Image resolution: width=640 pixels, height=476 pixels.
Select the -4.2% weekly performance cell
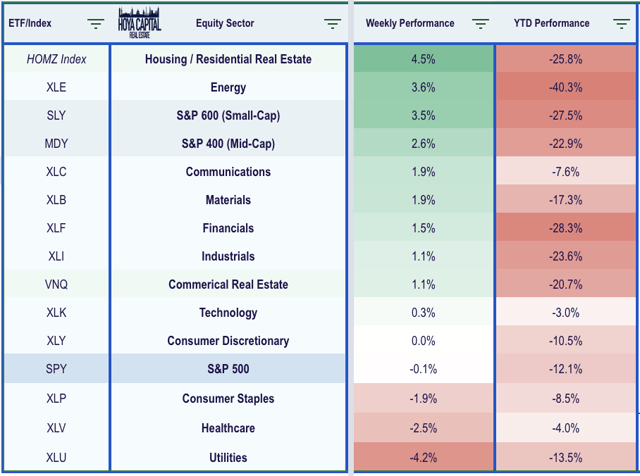tap(423, 456)
